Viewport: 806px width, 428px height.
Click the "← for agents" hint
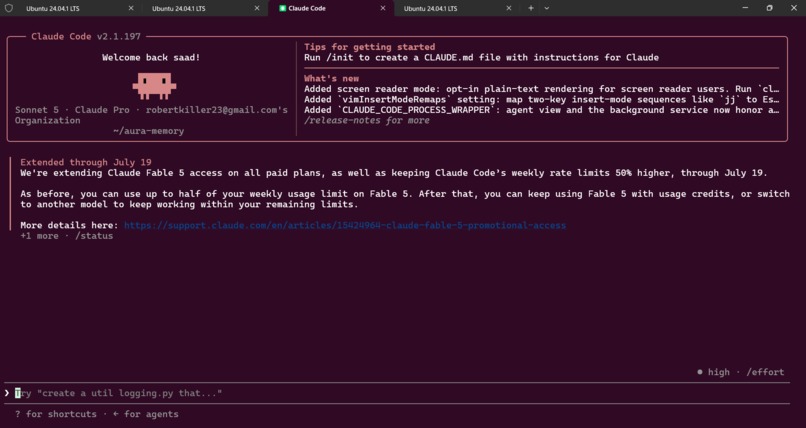click(145, 414)
